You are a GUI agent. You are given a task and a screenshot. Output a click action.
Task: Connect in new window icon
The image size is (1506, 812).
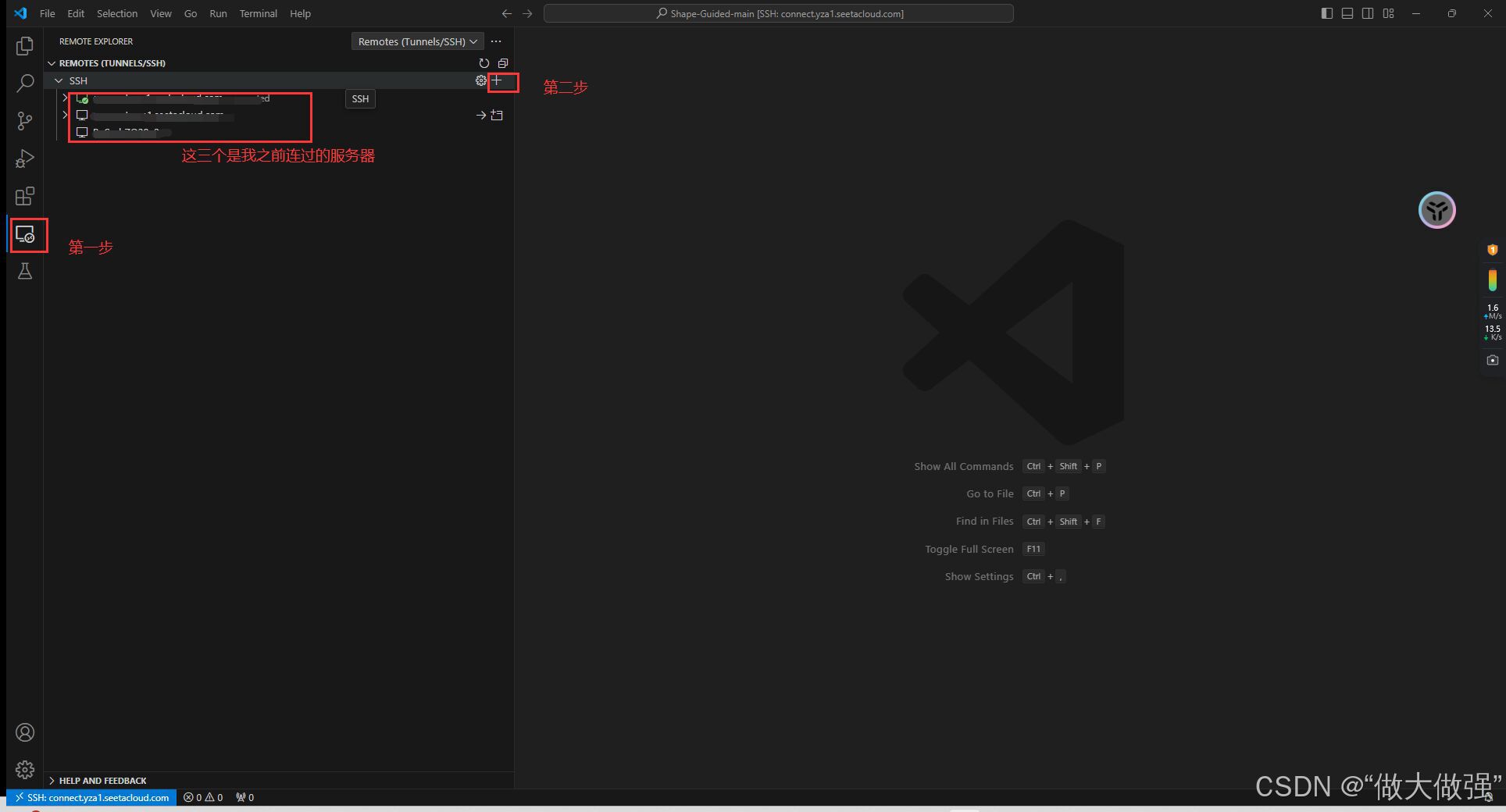497,116
